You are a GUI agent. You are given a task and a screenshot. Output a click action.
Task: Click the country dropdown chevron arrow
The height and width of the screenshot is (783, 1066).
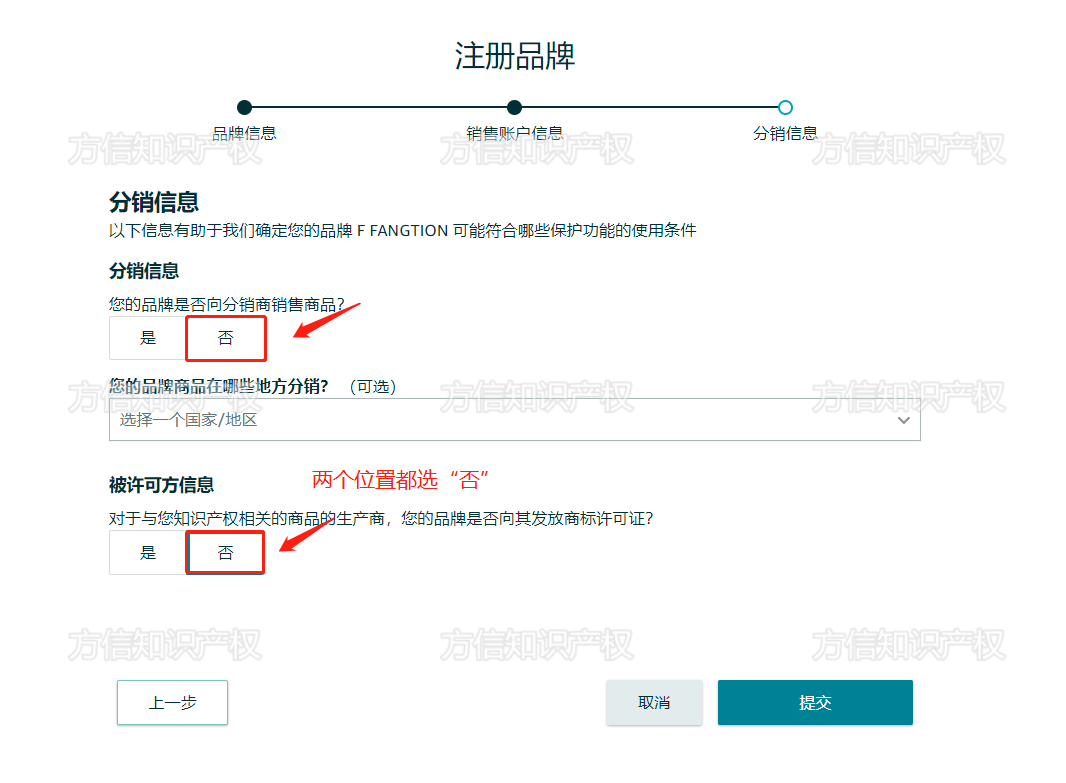click(x=903, y=419)
